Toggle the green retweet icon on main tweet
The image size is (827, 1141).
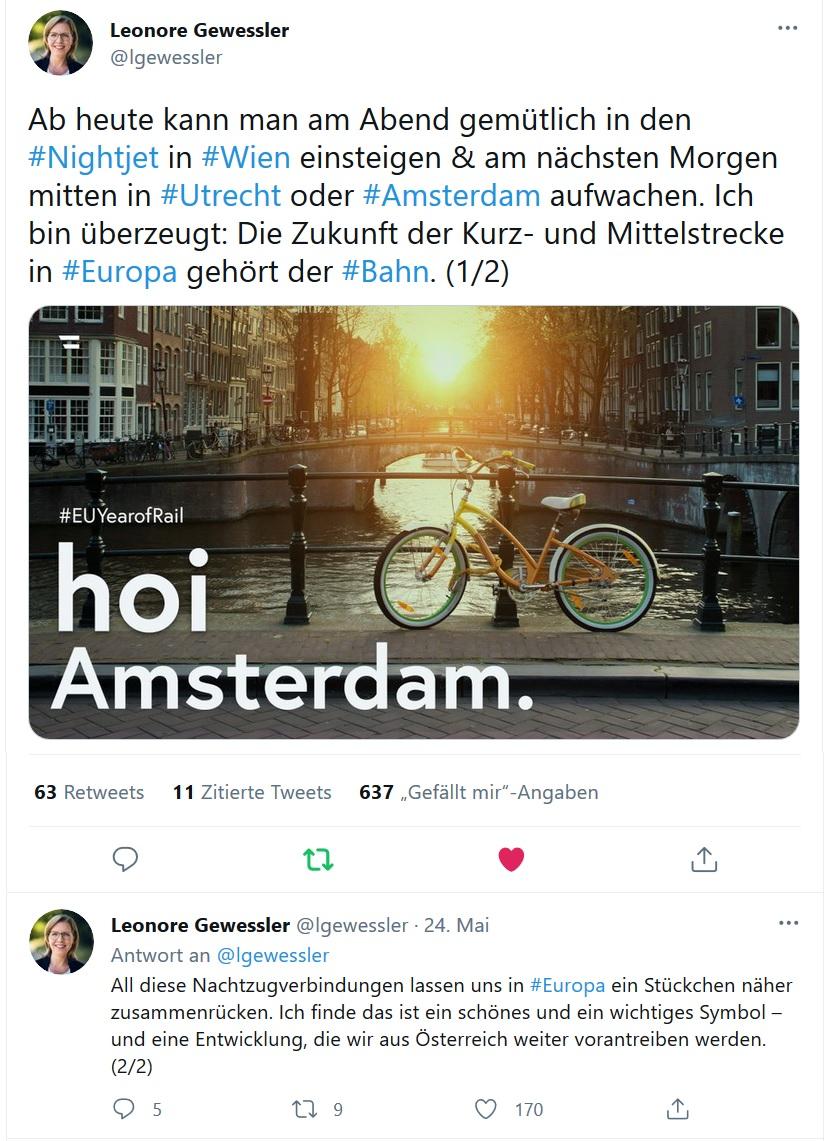[x=318, y=860]
